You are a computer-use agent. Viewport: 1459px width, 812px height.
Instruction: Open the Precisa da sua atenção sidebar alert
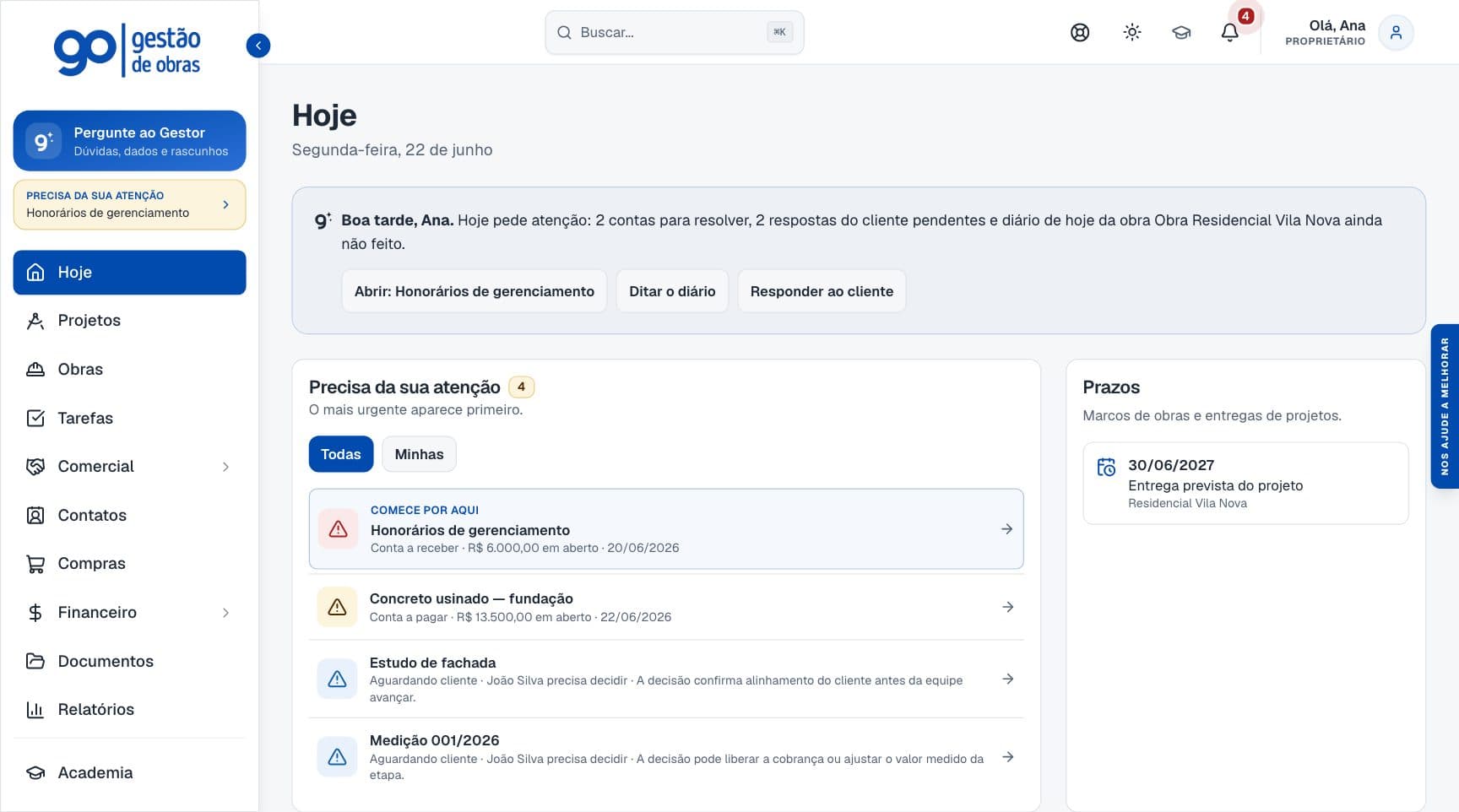129,204
